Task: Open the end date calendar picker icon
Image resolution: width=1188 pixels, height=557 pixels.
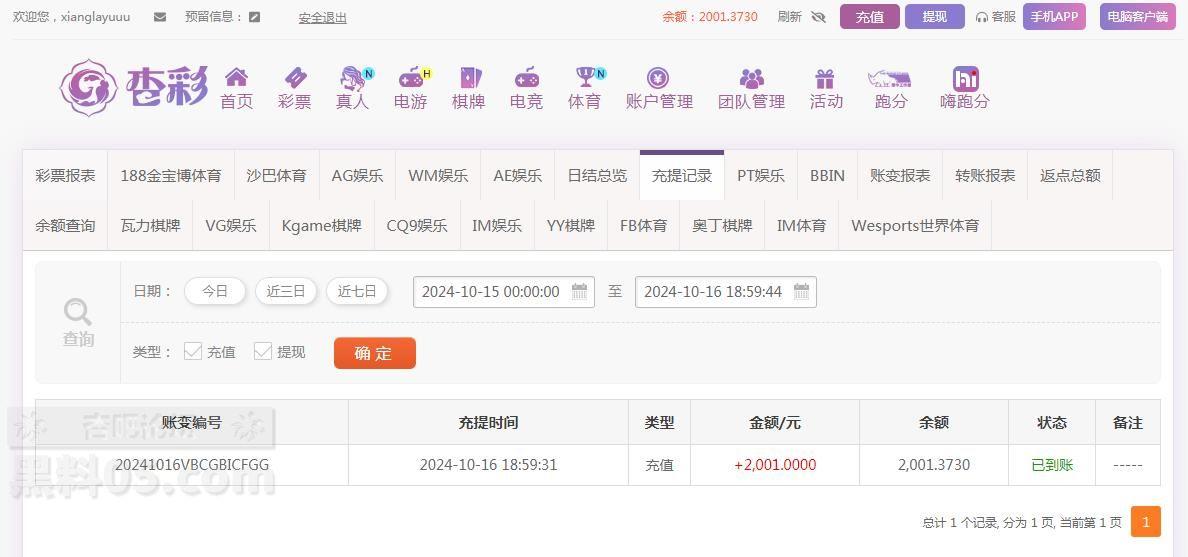Action: coord(802,291)
